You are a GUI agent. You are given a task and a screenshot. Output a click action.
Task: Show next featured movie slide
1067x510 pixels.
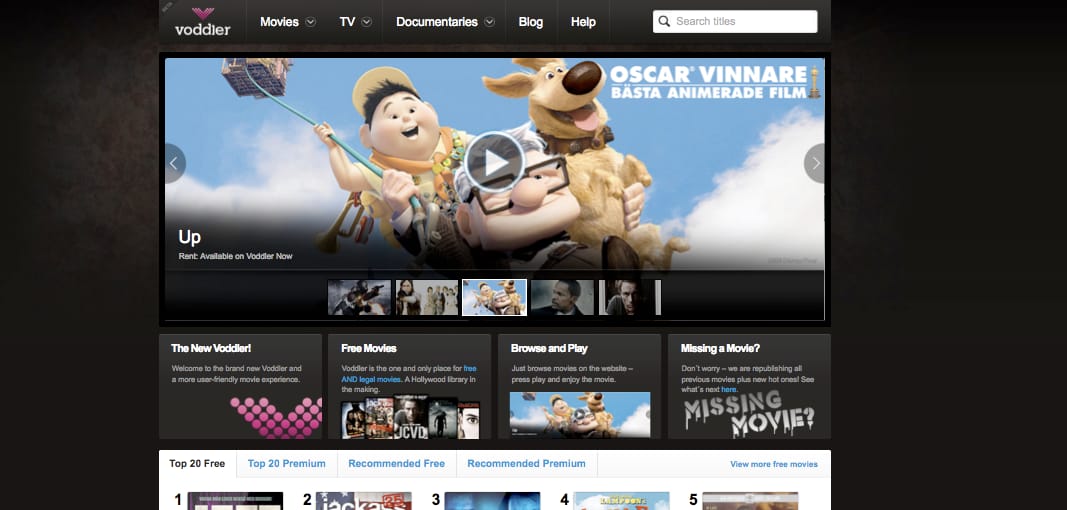click(x=815, y=163)
